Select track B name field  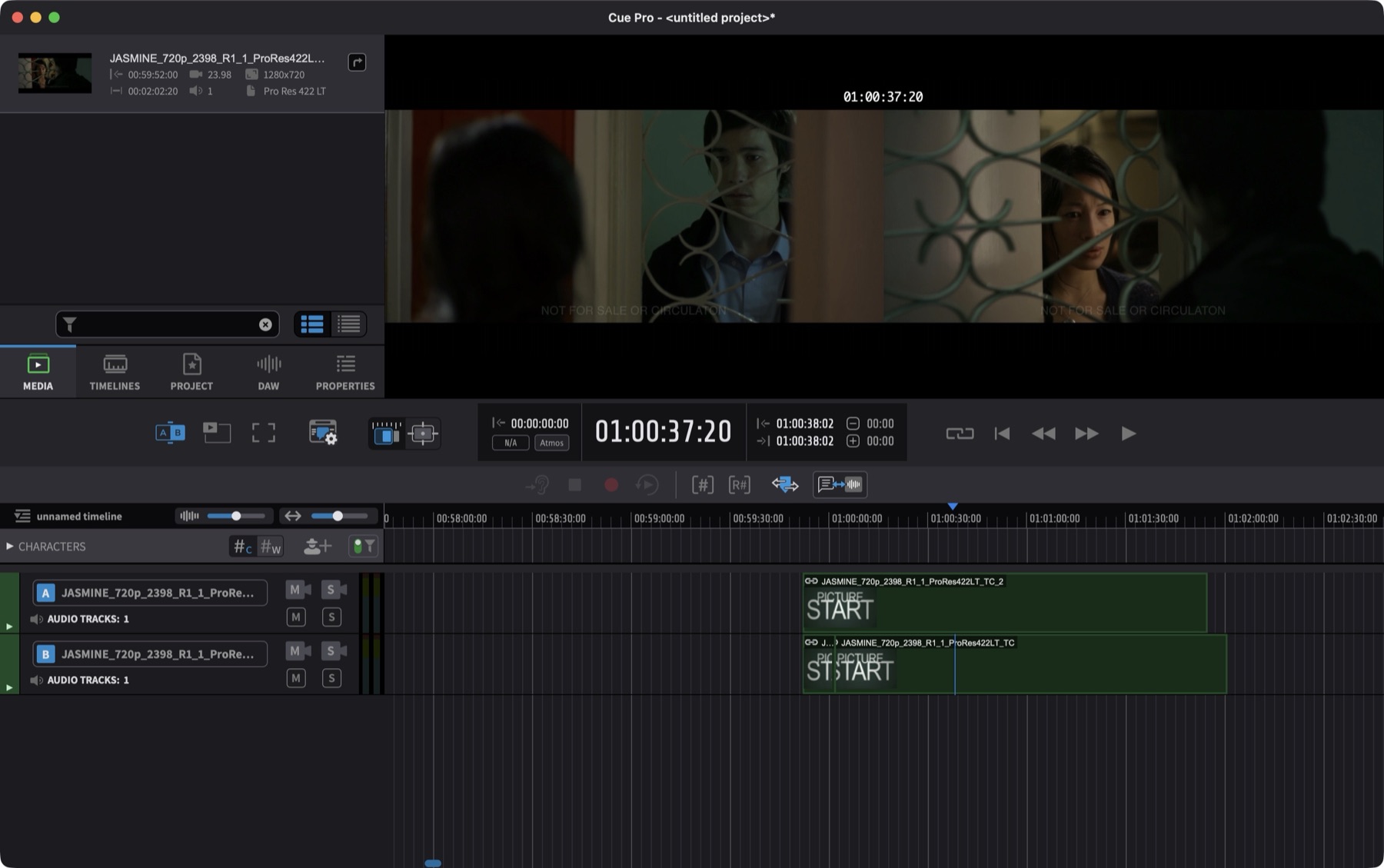150,654
